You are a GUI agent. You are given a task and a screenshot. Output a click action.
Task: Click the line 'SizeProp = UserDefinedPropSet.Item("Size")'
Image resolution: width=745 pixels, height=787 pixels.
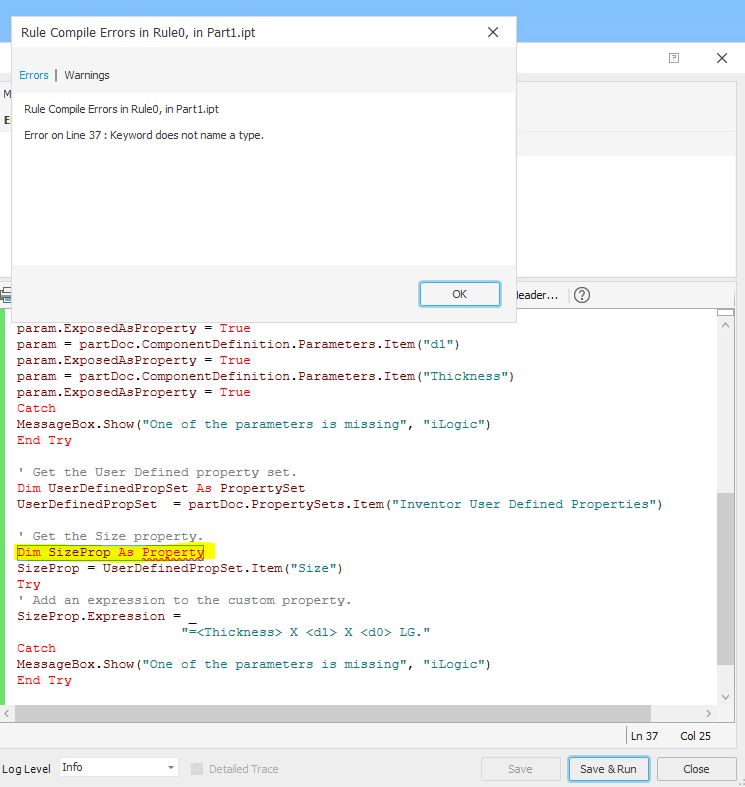pyautogui.click(x=180, y=568)
